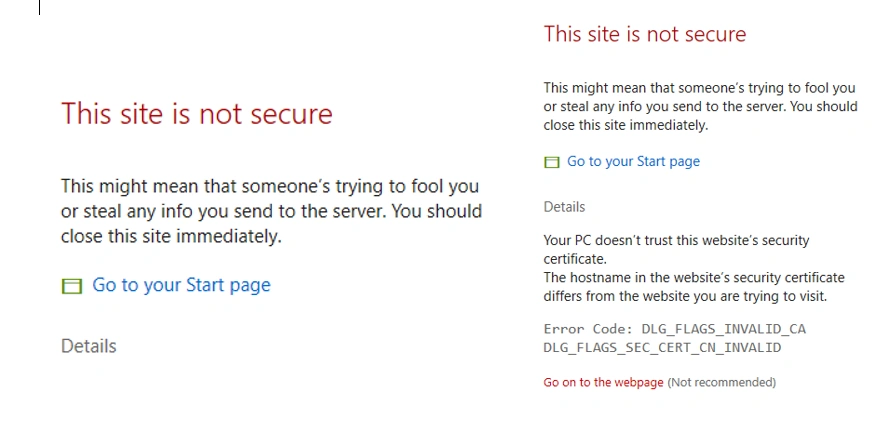Screen dimensions: 887x425
Task: Select the DLG_FLAGS_SEC_CERT_CN_INVALID error text
Action: [x=662, y=347]
